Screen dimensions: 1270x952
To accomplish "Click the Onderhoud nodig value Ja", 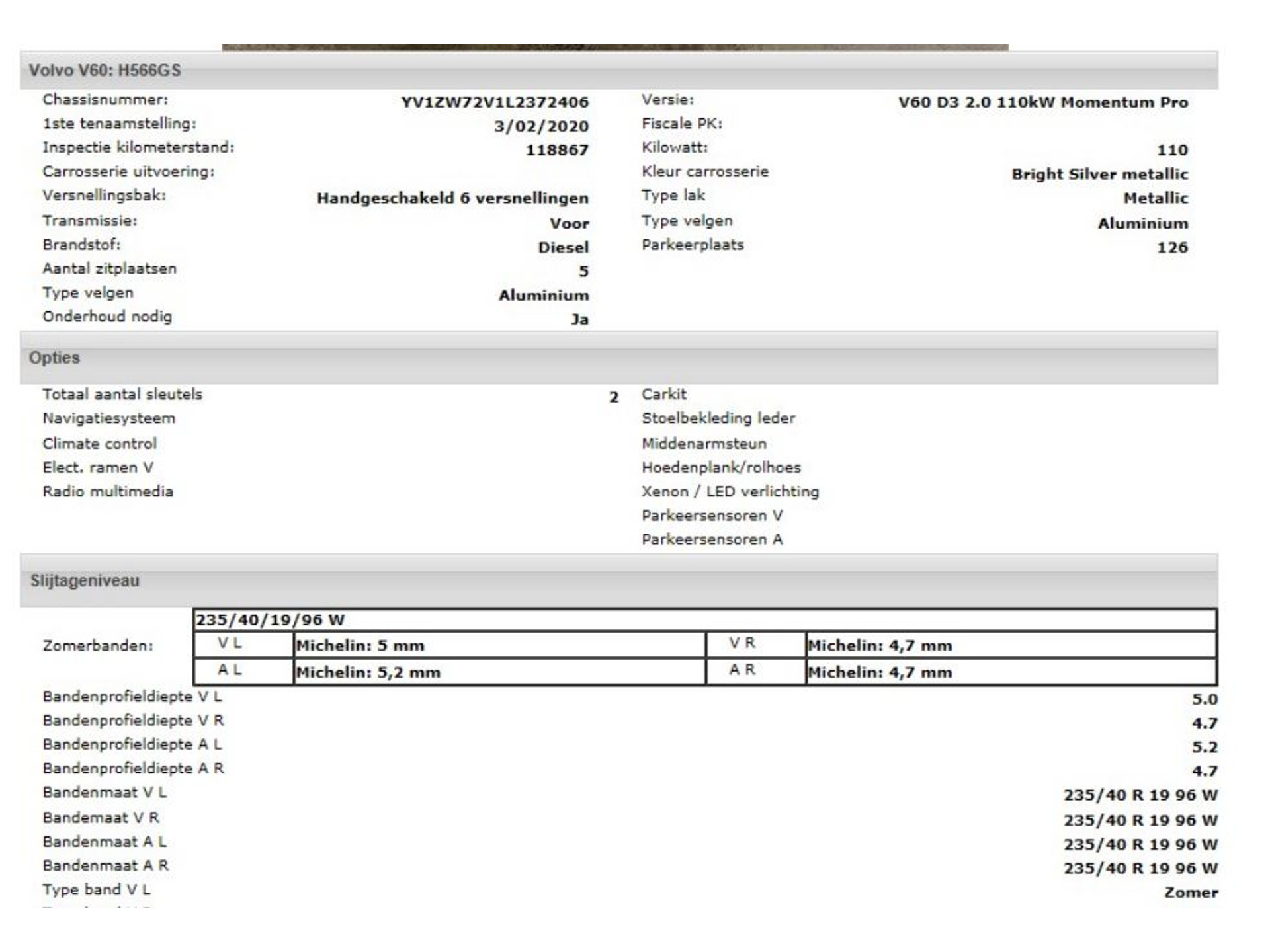I will (579, 319).
